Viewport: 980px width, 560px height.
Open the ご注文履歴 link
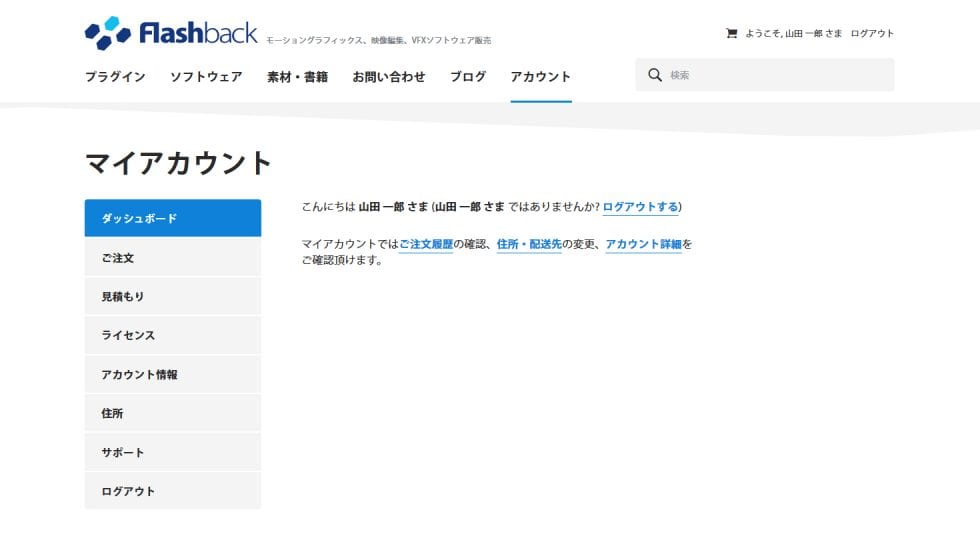[x=426, y=244]
